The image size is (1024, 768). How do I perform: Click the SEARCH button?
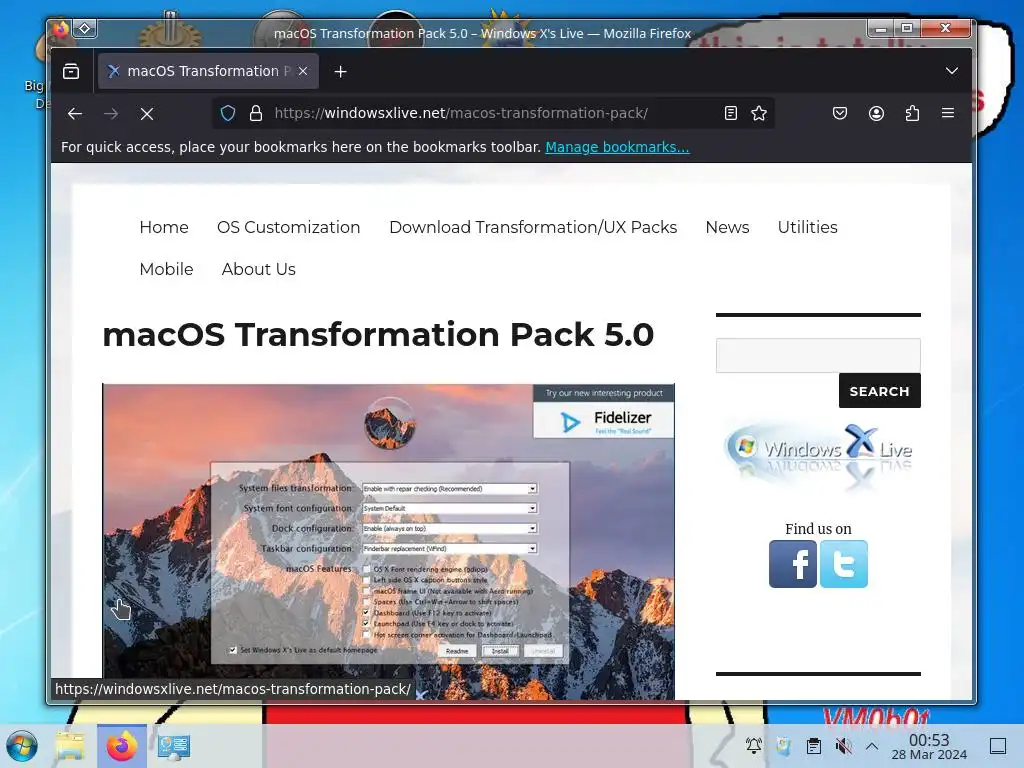click(880, 391)
